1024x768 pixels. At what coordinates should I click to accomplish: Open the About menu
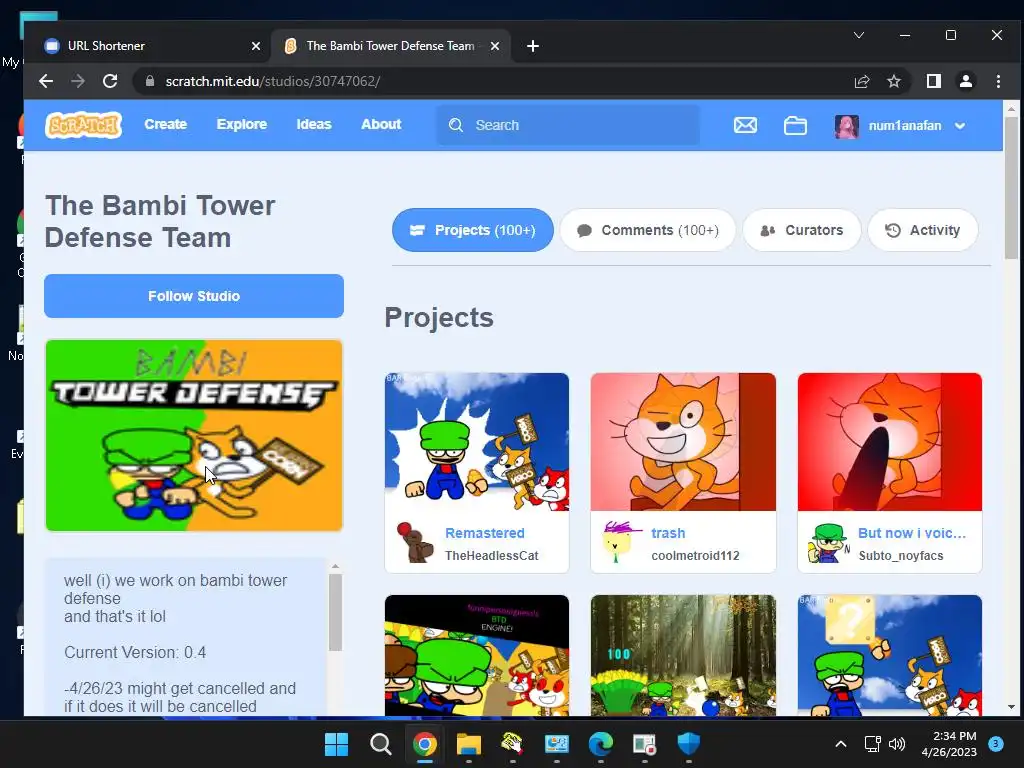click(381, 124)
